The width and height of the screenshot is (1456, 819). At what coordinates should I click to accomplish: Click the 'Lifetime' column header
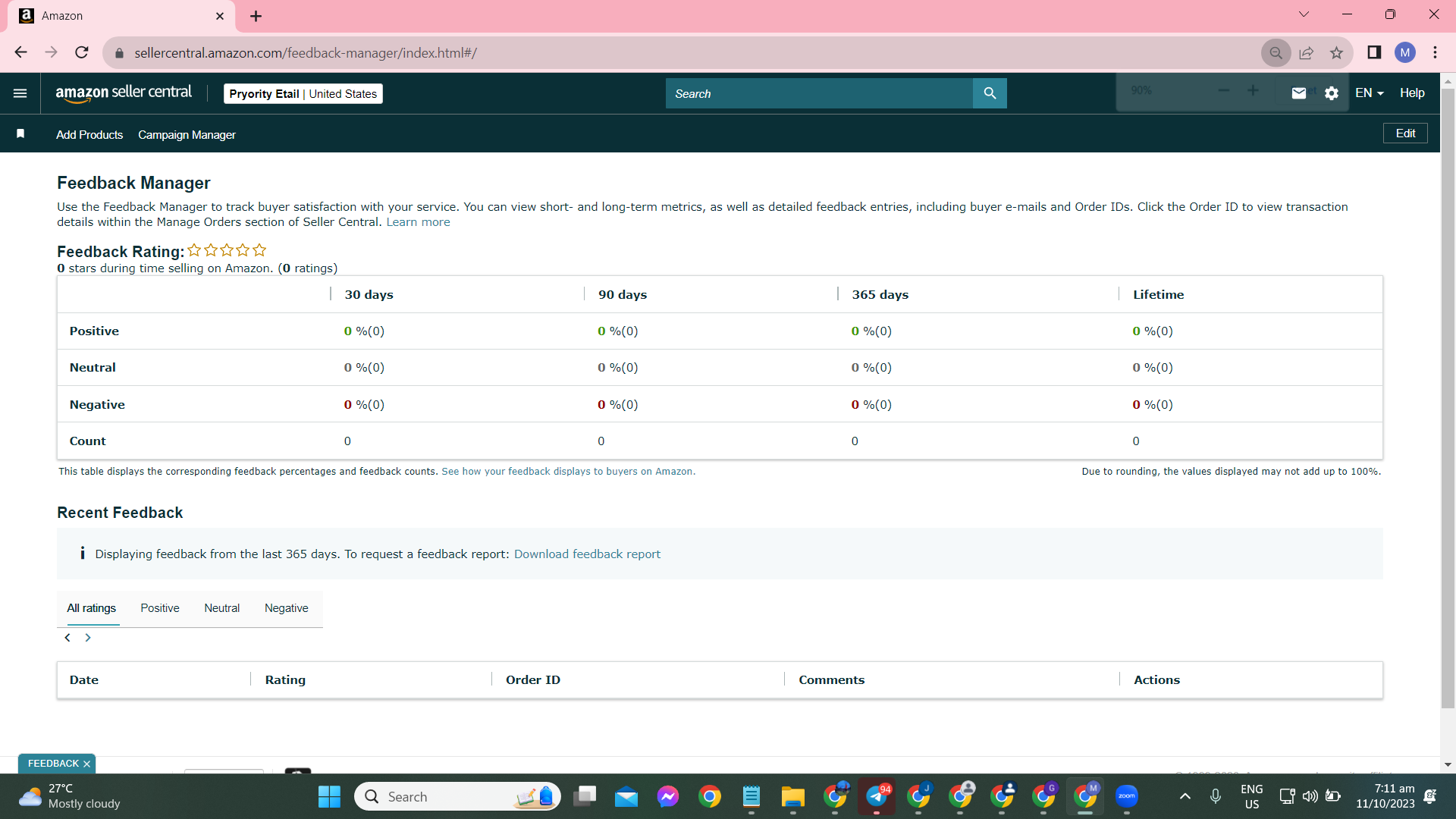[1158, 295]
